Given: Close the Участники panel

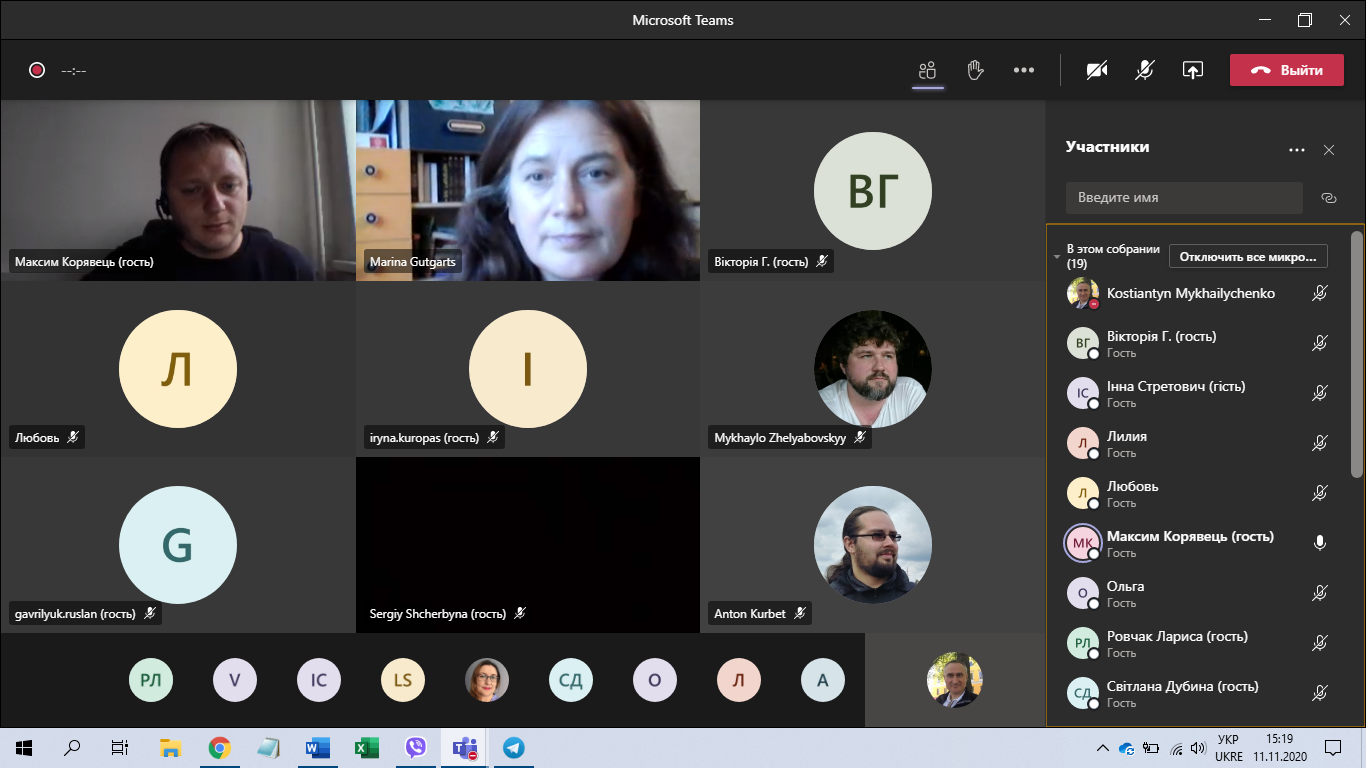Looking at the screenshot, I should tap(1329, 150).
